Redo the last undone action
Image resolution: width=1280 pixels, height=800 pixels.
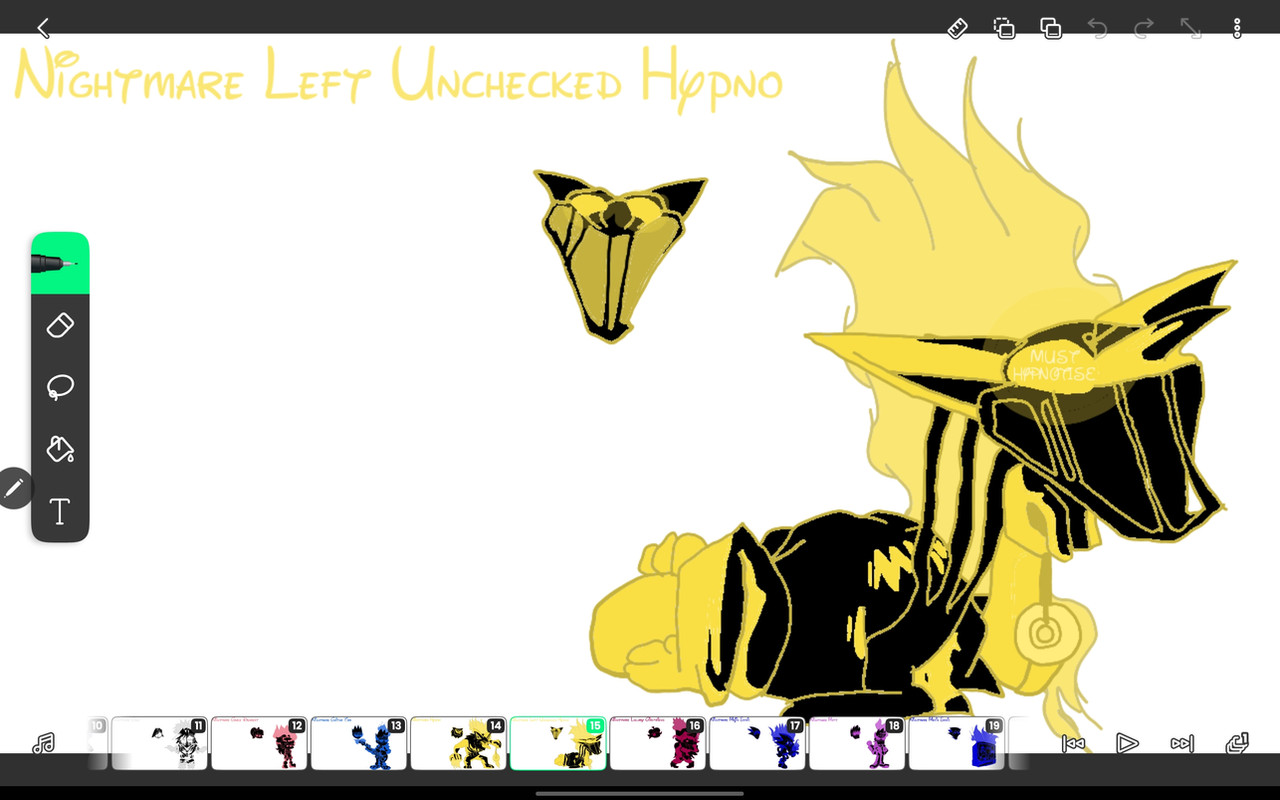pyautogui.click(x=1144, y=28)
